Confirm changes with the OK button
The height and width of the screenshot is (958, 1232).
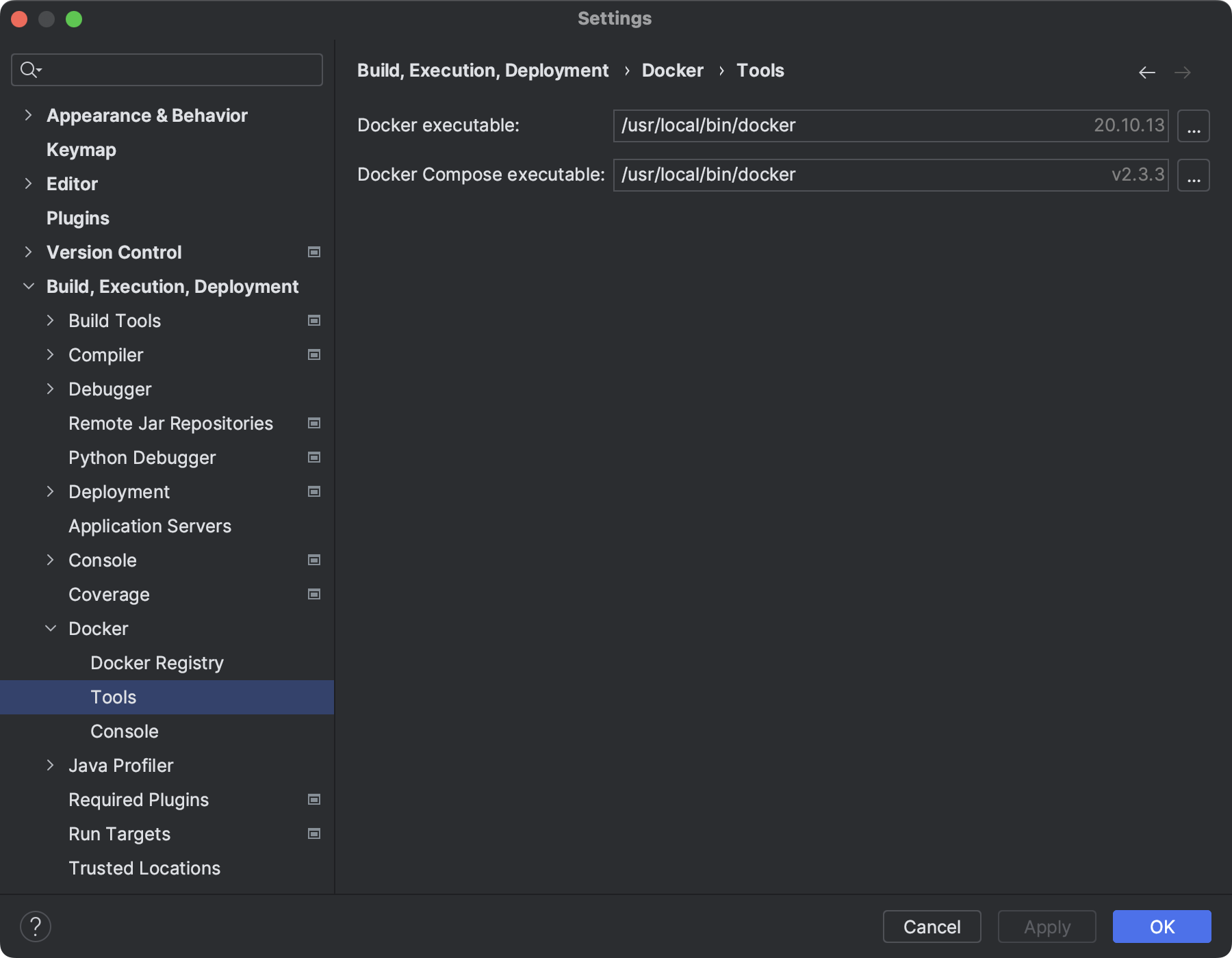coord(1161,927)
